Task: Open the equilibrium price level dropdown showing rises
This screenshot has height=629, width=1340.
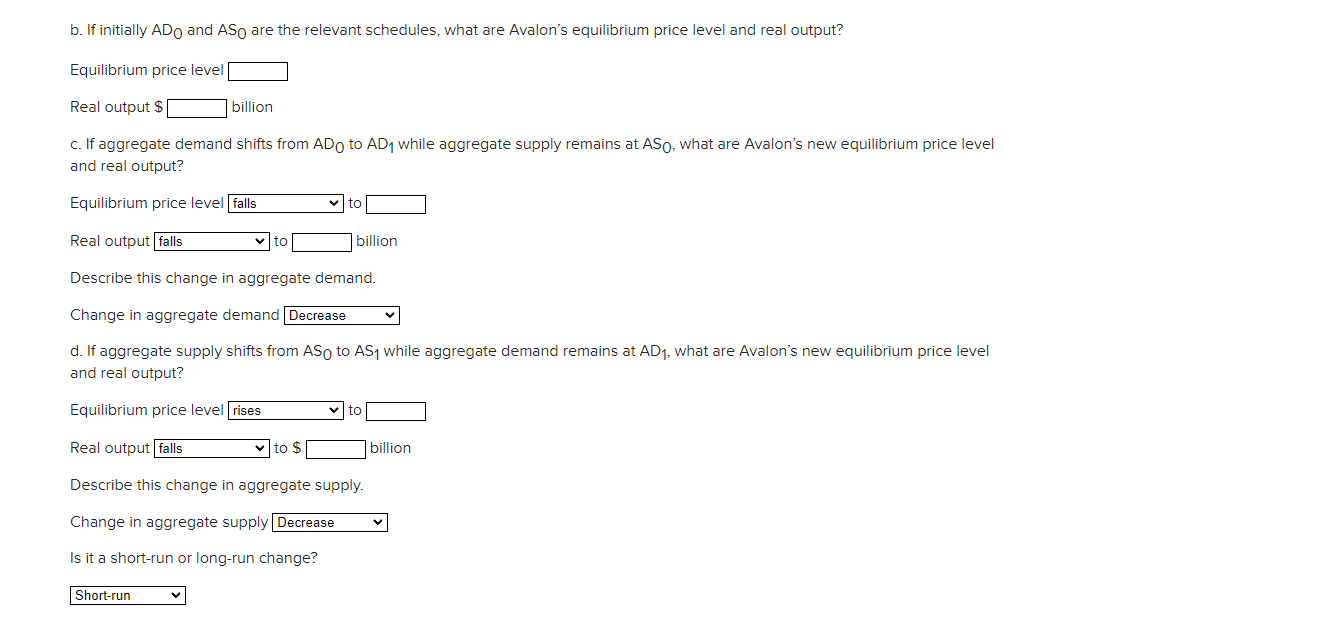Action: point(285,410)
